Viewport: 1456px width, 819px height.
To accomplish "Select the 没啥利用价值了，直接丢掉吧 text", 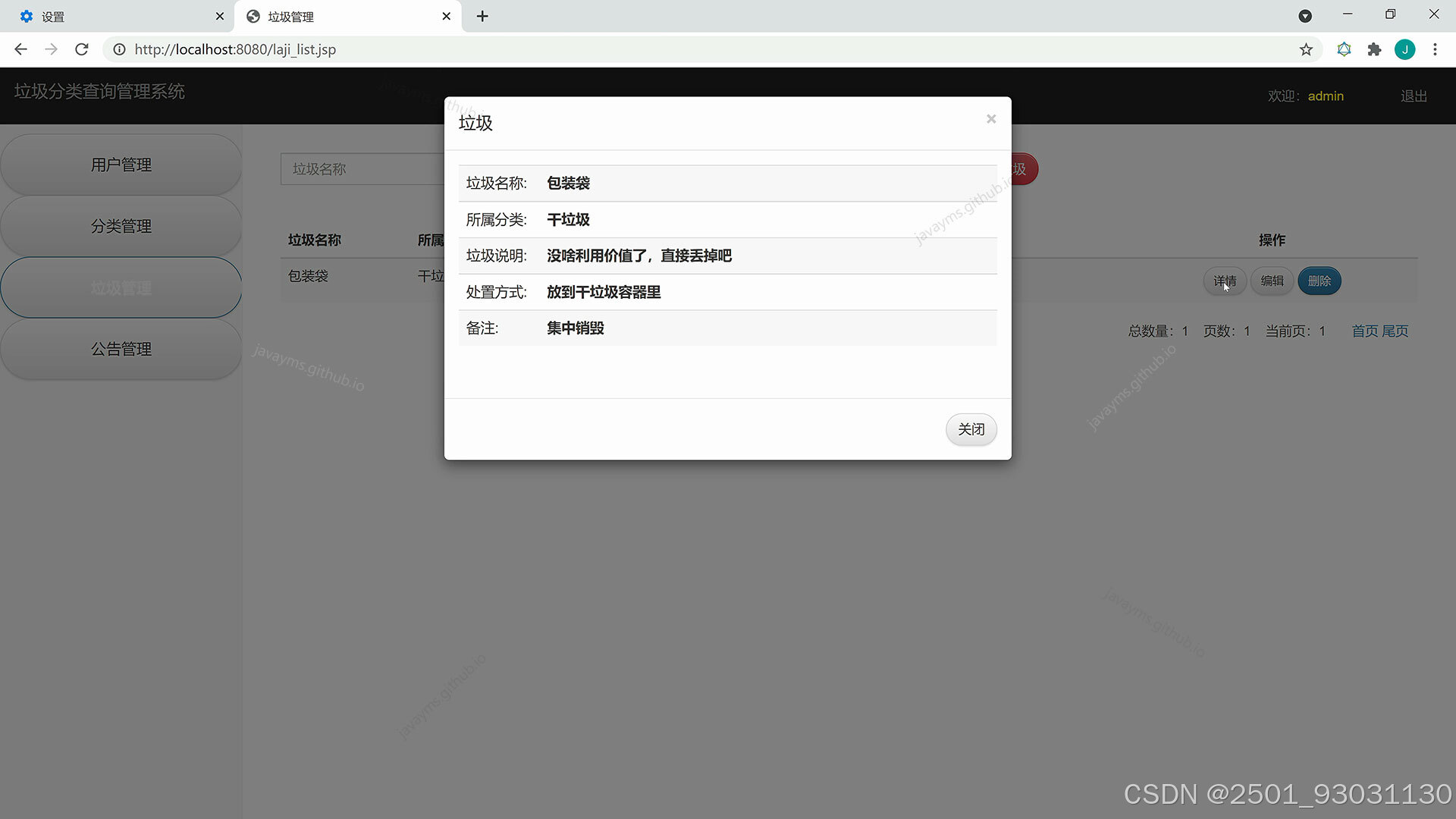I will (x=639, y=256).
